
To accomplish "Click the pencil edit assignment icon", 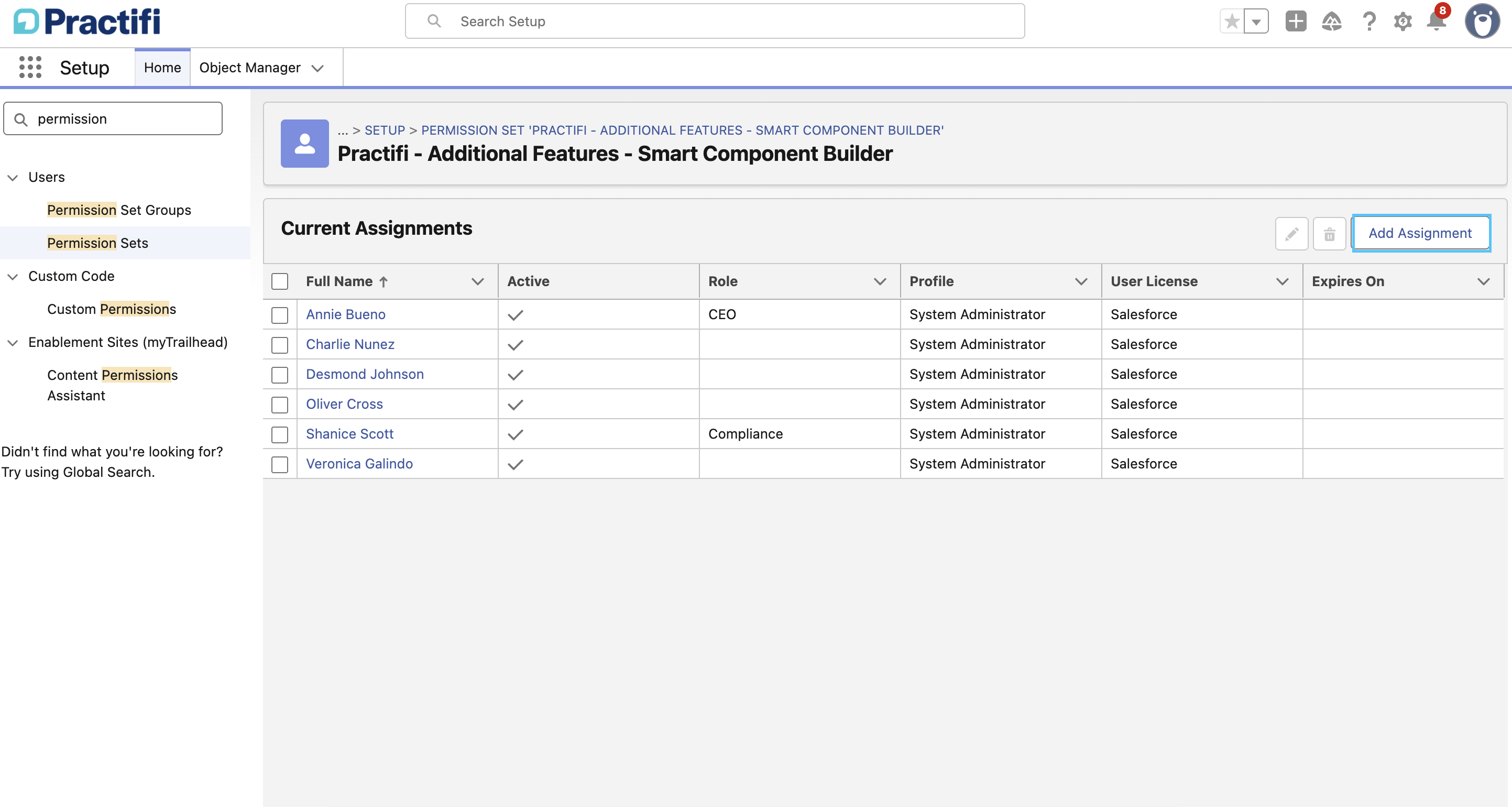I will pos(1291,234).
